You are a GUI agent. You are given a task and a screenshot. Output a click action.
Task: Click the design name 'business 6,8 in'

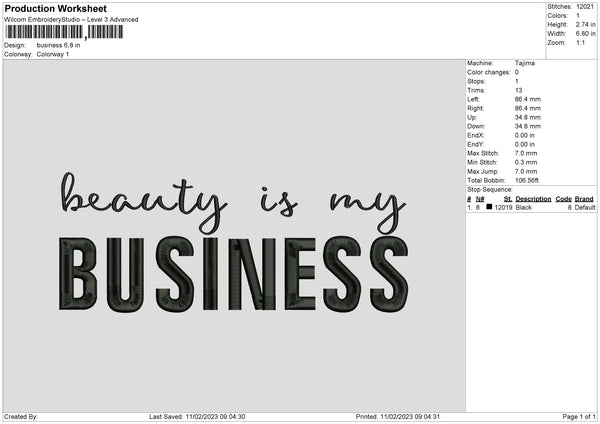59,45
